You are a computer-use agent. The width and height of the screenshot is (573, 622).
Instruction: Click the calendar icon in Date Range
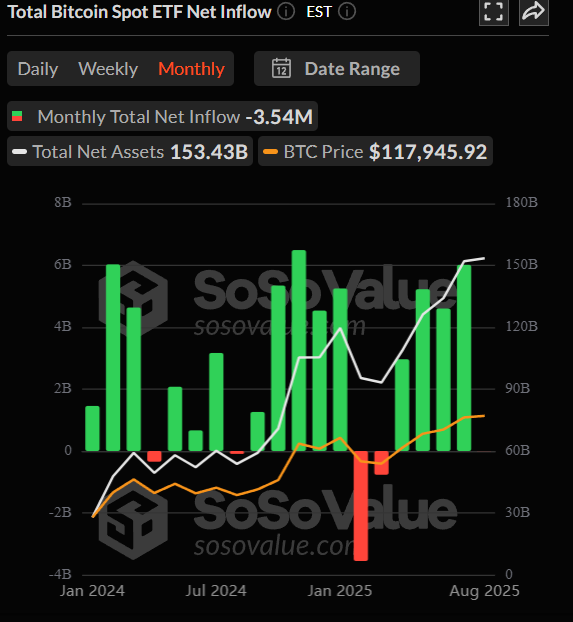pos(281,69)
